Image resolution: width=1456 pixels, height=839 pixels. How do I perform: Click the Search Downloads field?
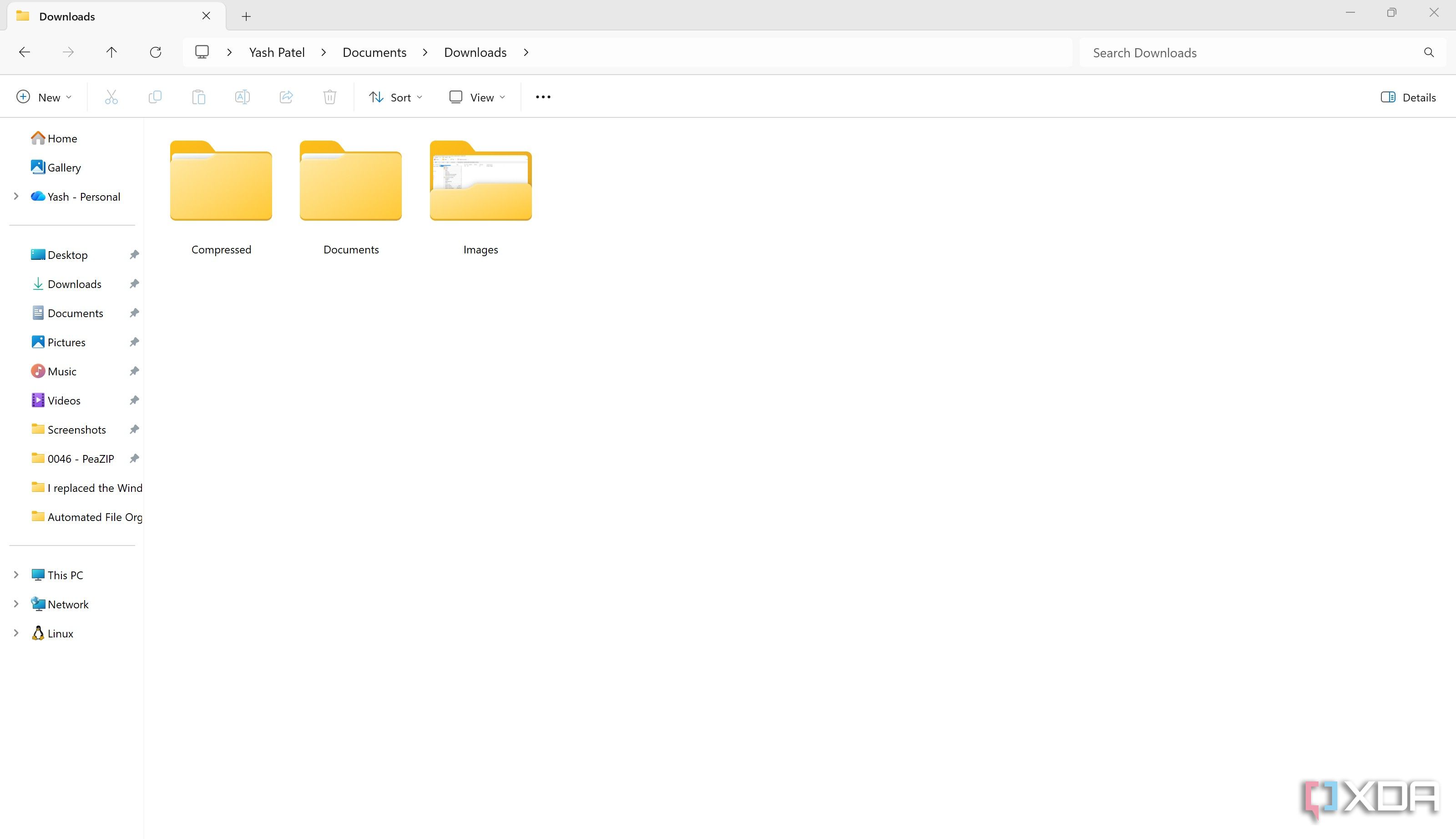(1262, 52)
